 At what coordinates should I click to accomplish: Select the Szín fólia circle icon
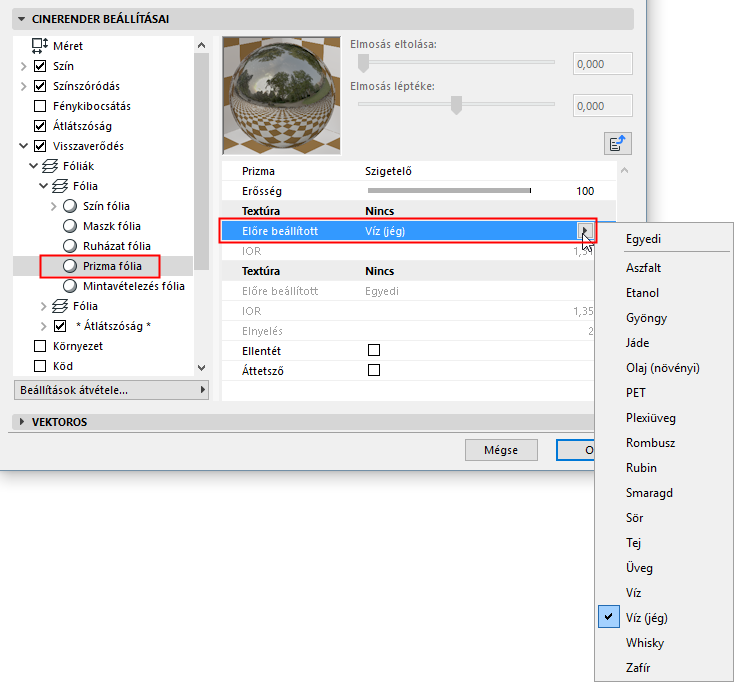coord(70,206)
